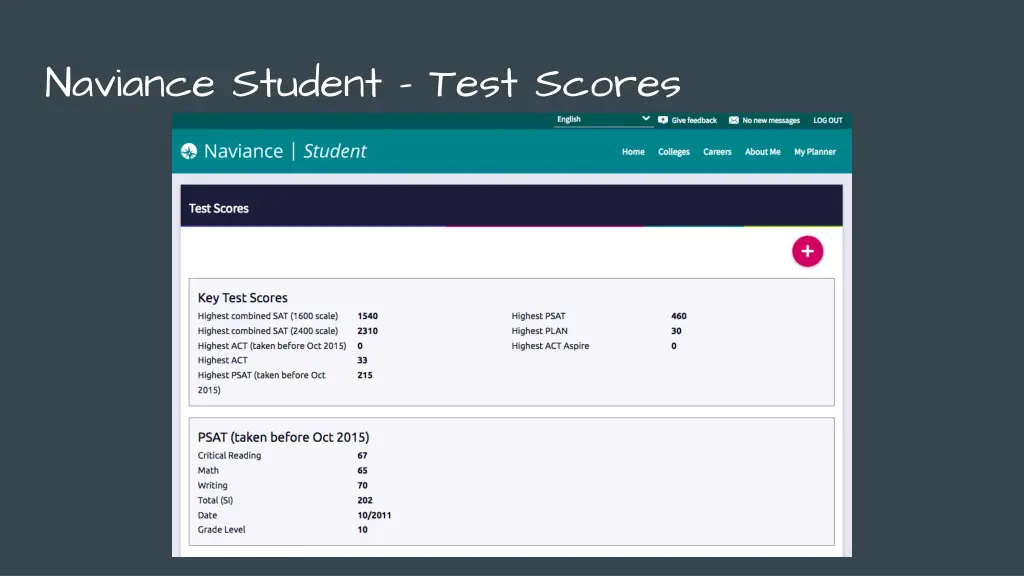Image resolution: width=1024 pixels, height=576 pixels.
Task: Click the pink add test score button
Action: pos(807,251)
